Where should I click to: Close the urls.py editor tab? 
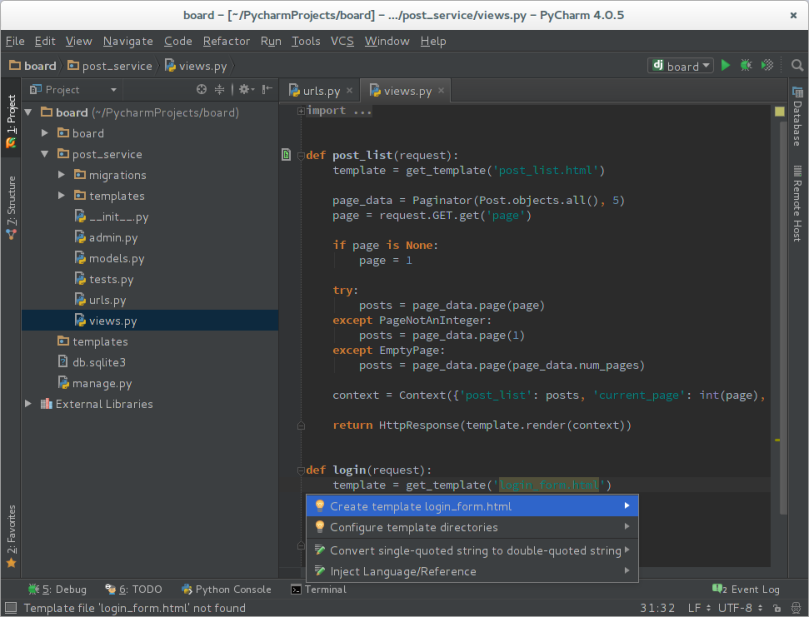click(349, 90)
